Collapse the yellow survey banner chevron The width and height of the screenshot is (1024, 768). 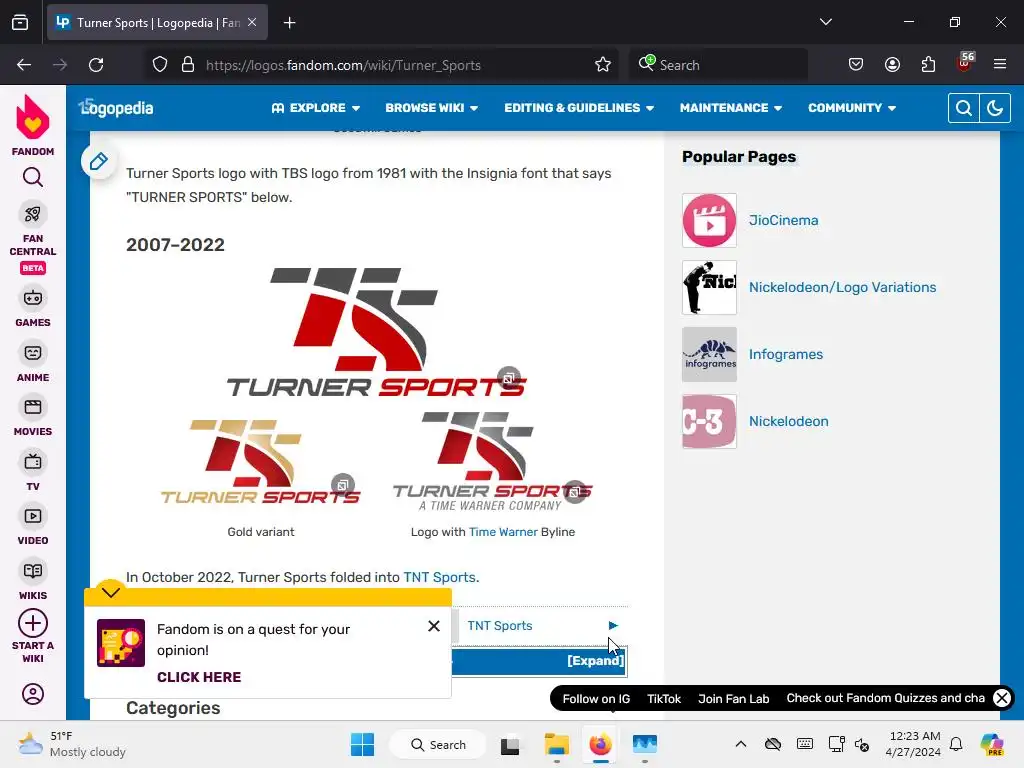coord(110,593)
